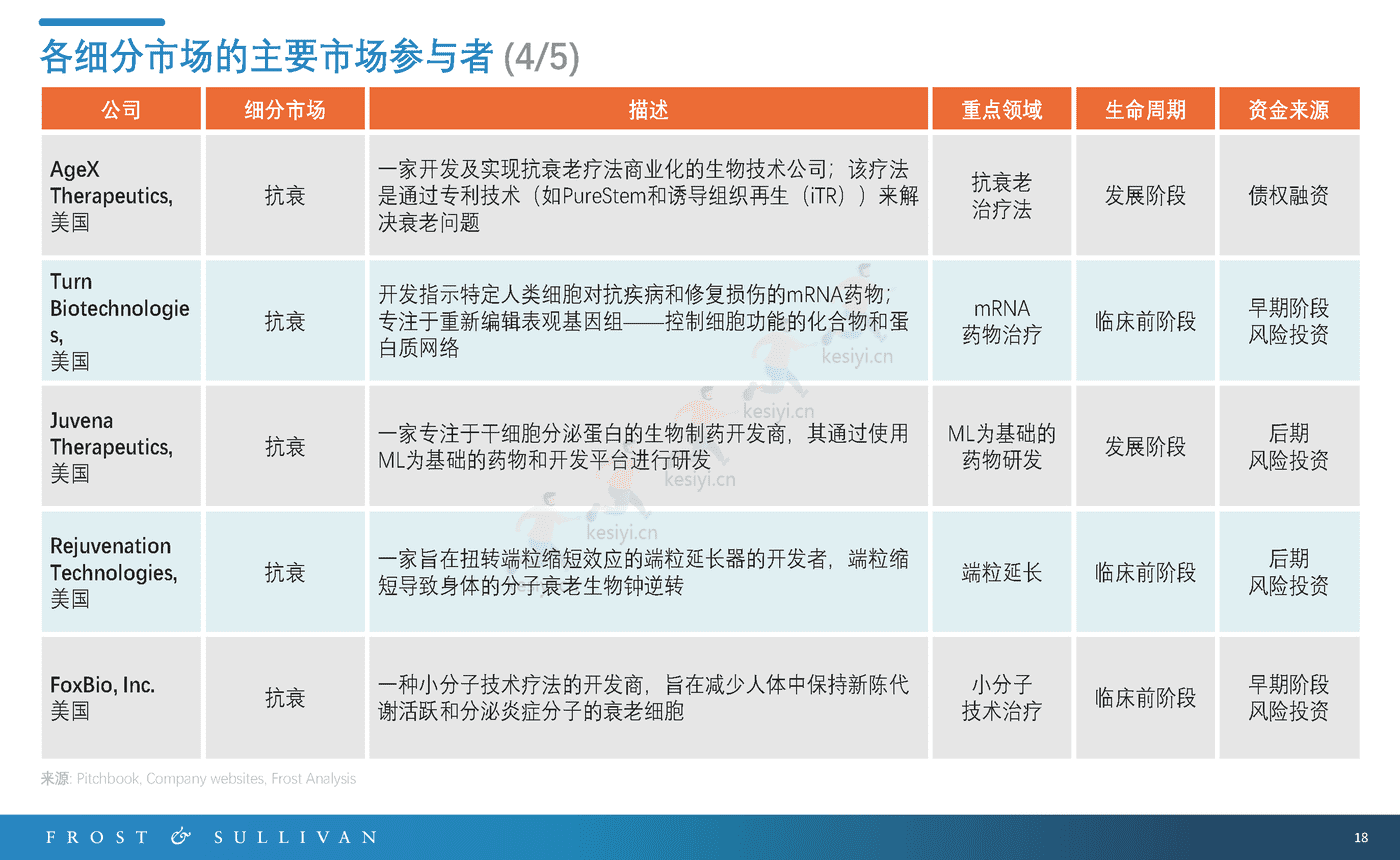This screenshot has height=860, width=1400.
Task: Click 临床前阶段 in the Rejuvenation Technologies row
Action: tap(1145, 572)
